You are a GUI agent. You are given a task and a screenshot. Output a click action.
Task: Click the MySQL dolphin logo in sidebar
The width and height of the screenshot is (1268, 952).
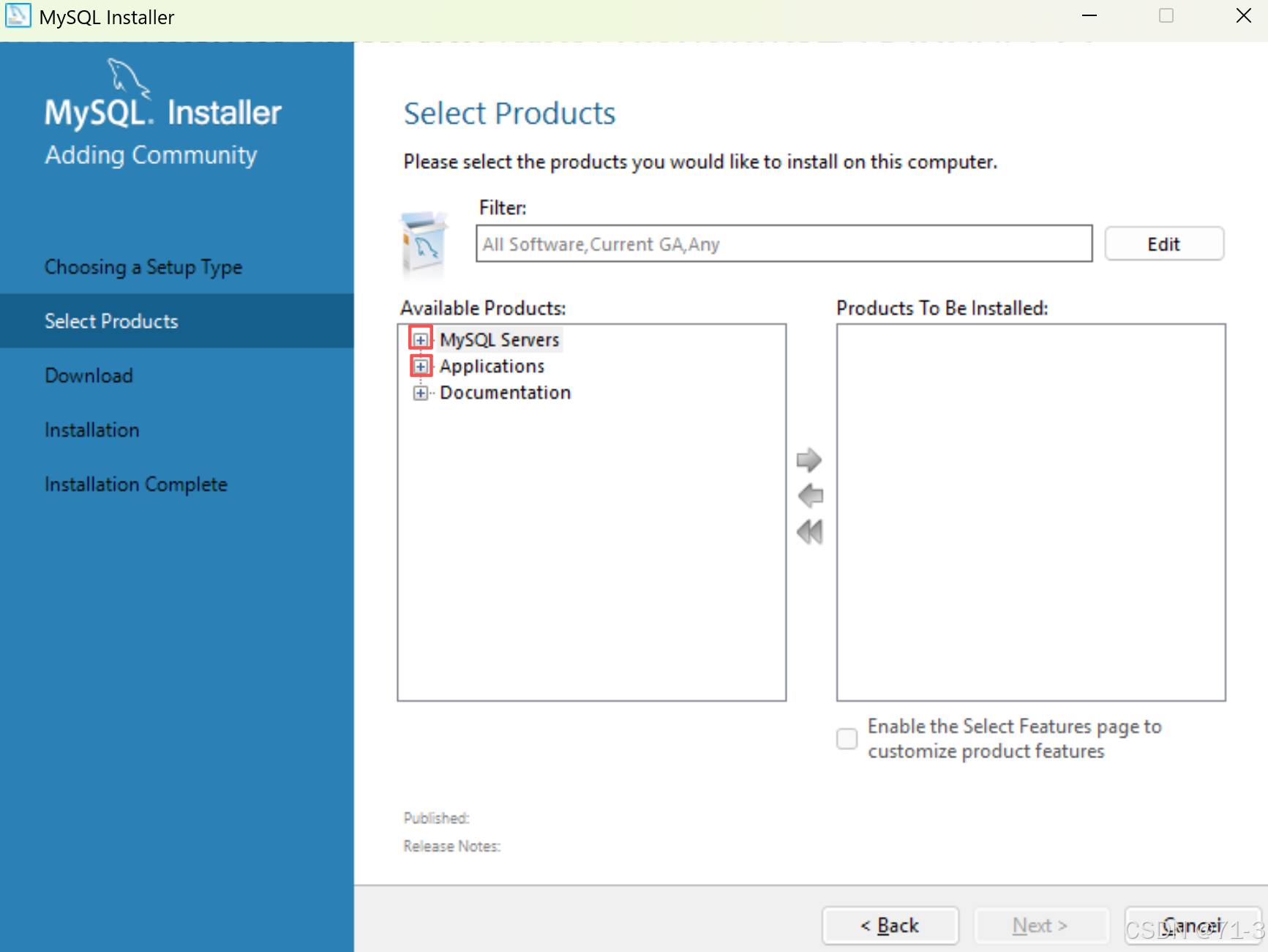coord(129,78)
